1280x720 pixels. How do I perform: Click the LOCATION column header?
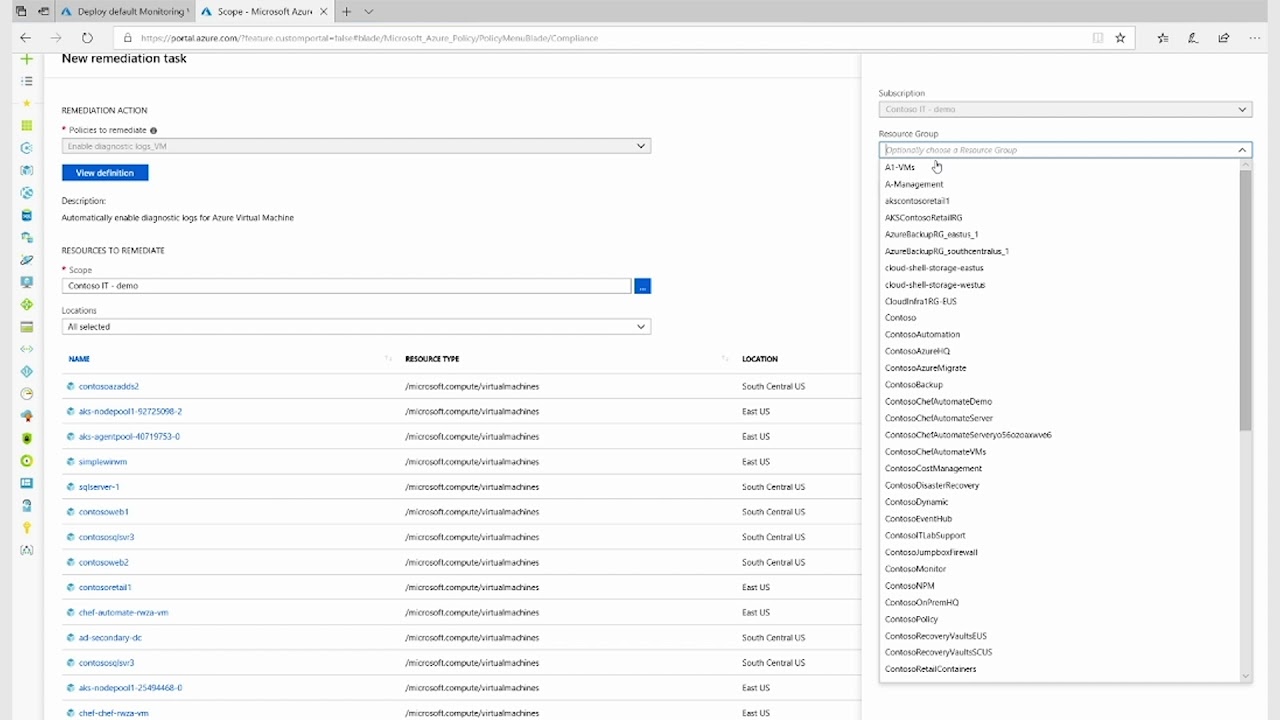point(760,359)
